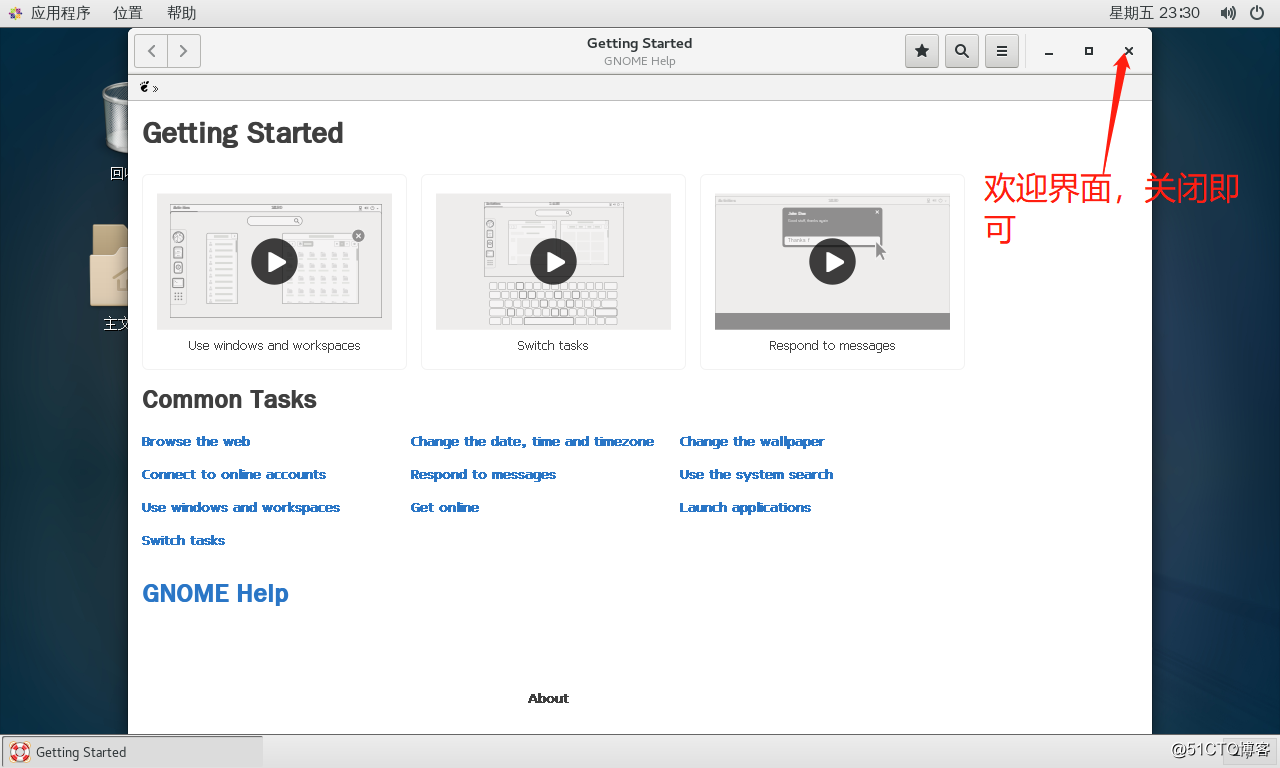Open the 'Get online' link
The width and height of the screenshot is (1280, 768).
tap(445, 507)
